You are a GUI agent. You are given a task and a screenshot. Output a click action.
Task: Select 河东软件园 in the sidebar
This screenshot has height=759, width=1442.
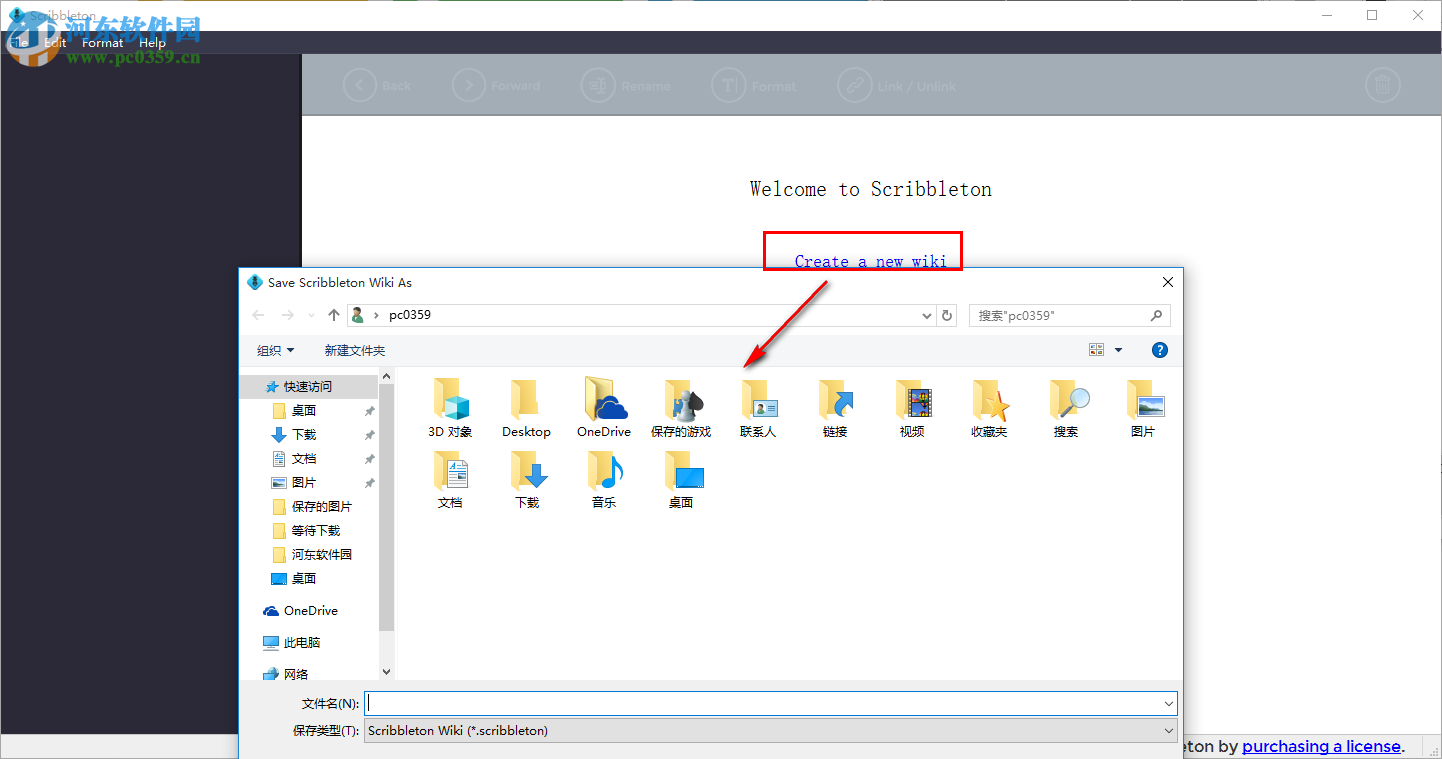click(322, 555)
